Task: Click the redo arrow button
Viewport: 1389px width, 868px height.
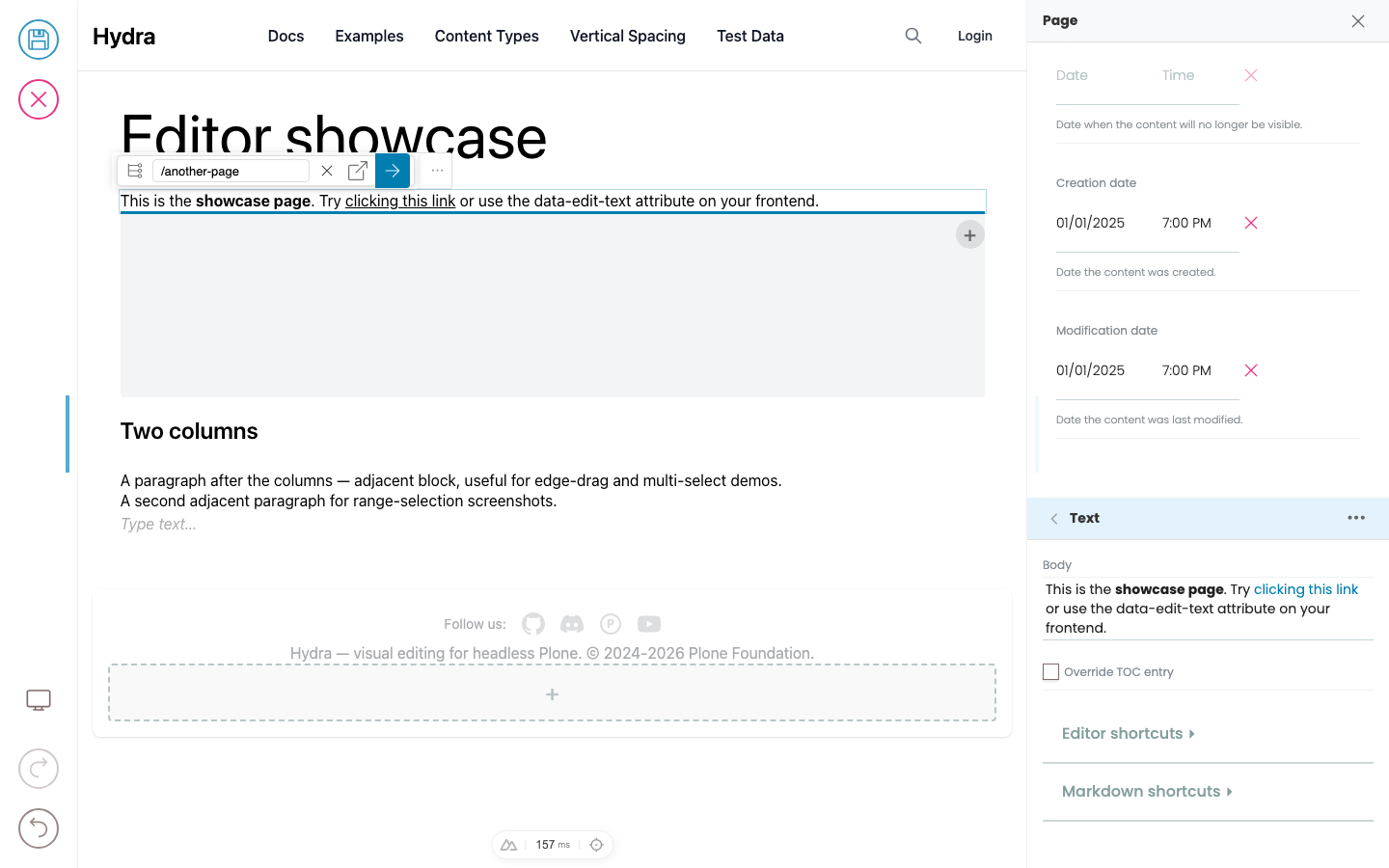Action: coord(39,769)
